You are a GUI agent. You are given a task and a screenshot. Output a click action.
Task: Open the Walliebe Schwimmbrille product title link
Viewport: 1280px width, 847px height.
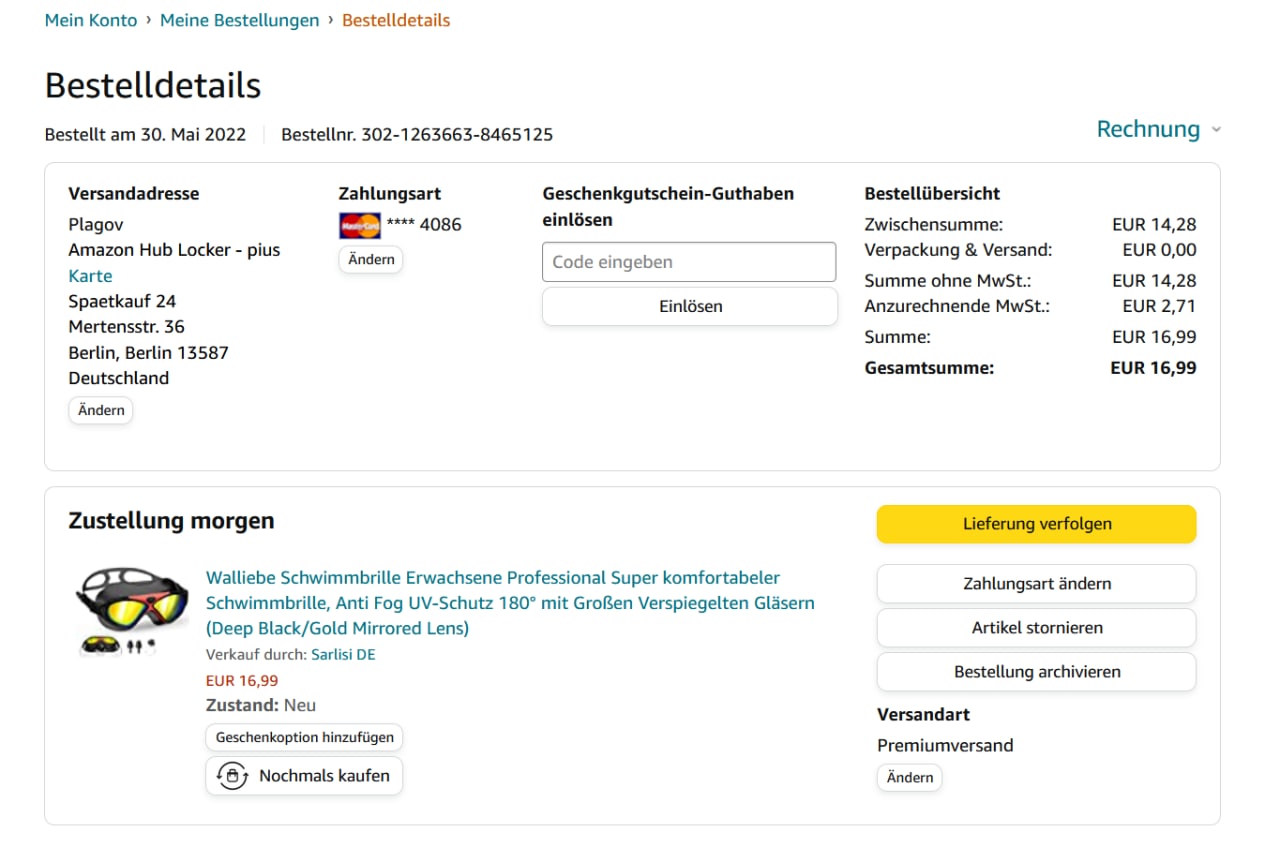[510, 603]
